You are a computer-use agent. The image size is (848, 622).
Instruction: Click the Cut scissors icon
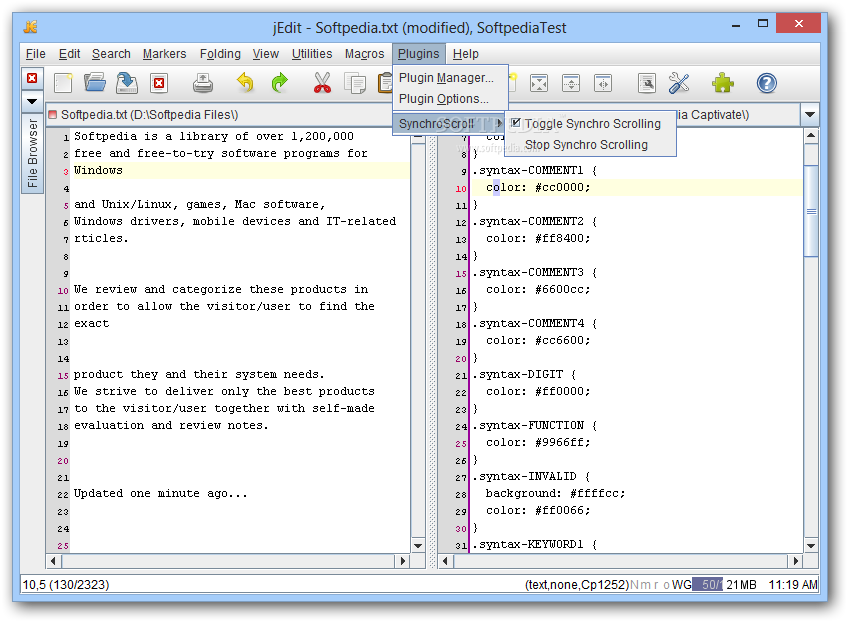click(322, 83)
